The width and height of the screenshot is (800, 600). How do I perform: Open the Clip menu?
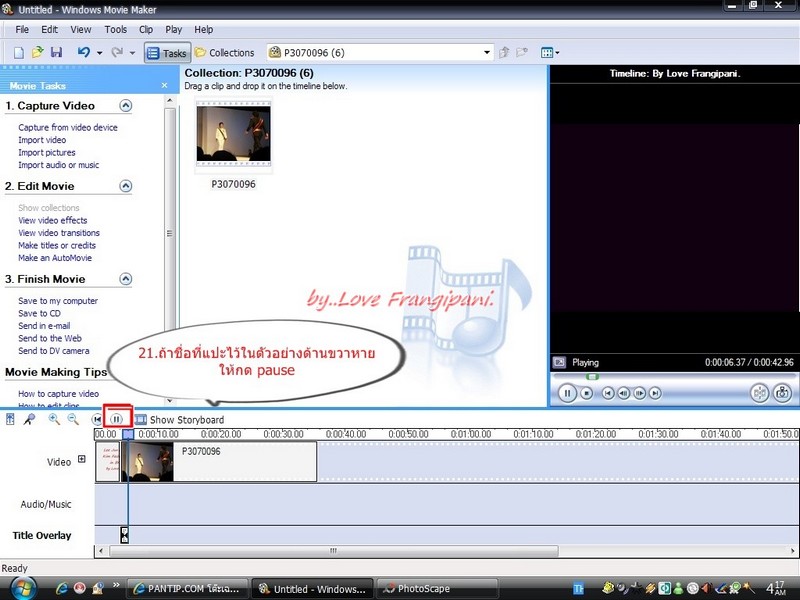[146, 30]
